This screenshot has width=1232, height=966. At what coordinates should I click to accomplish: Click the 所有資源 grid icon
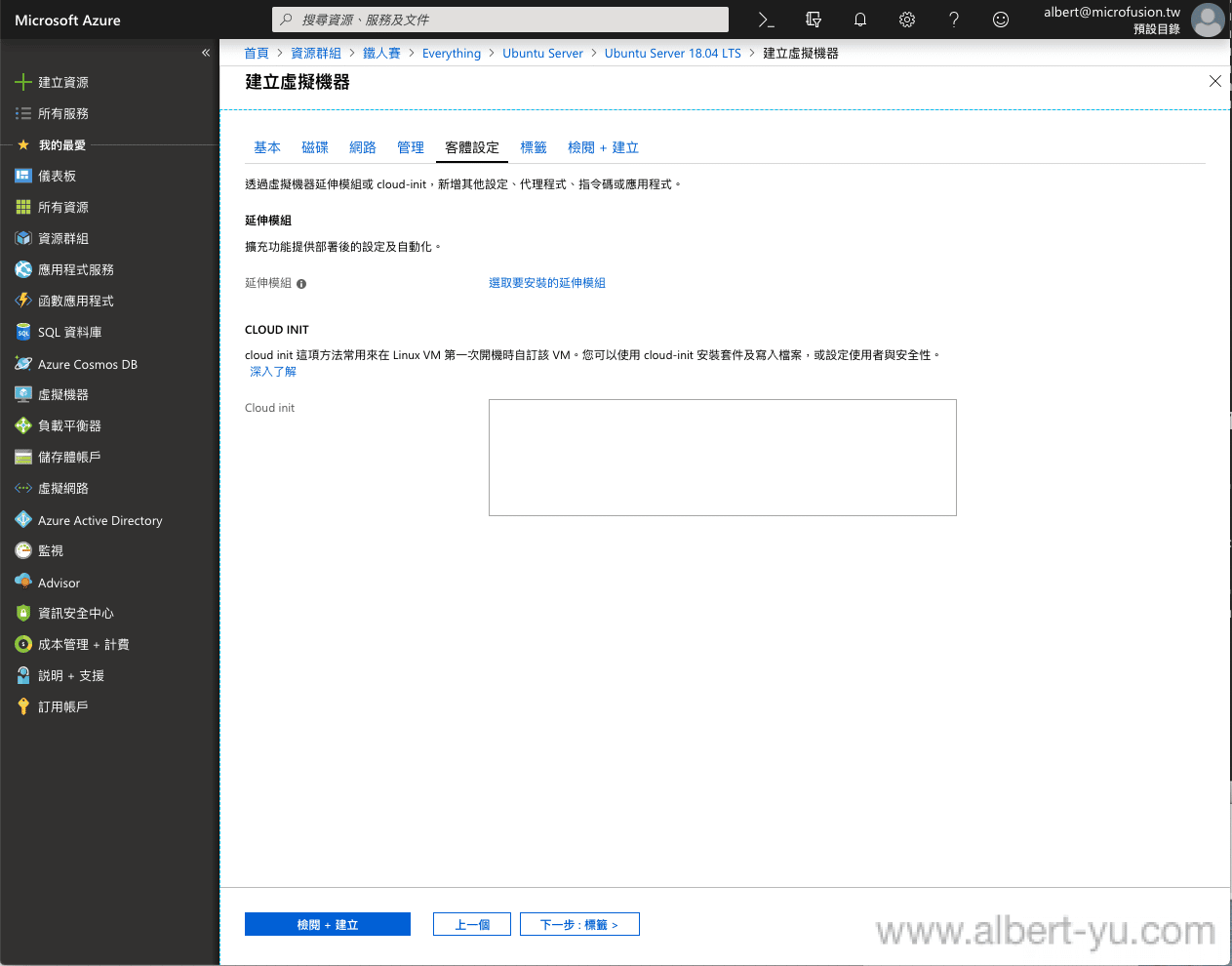pyautogui.click(x=23, y=208)
